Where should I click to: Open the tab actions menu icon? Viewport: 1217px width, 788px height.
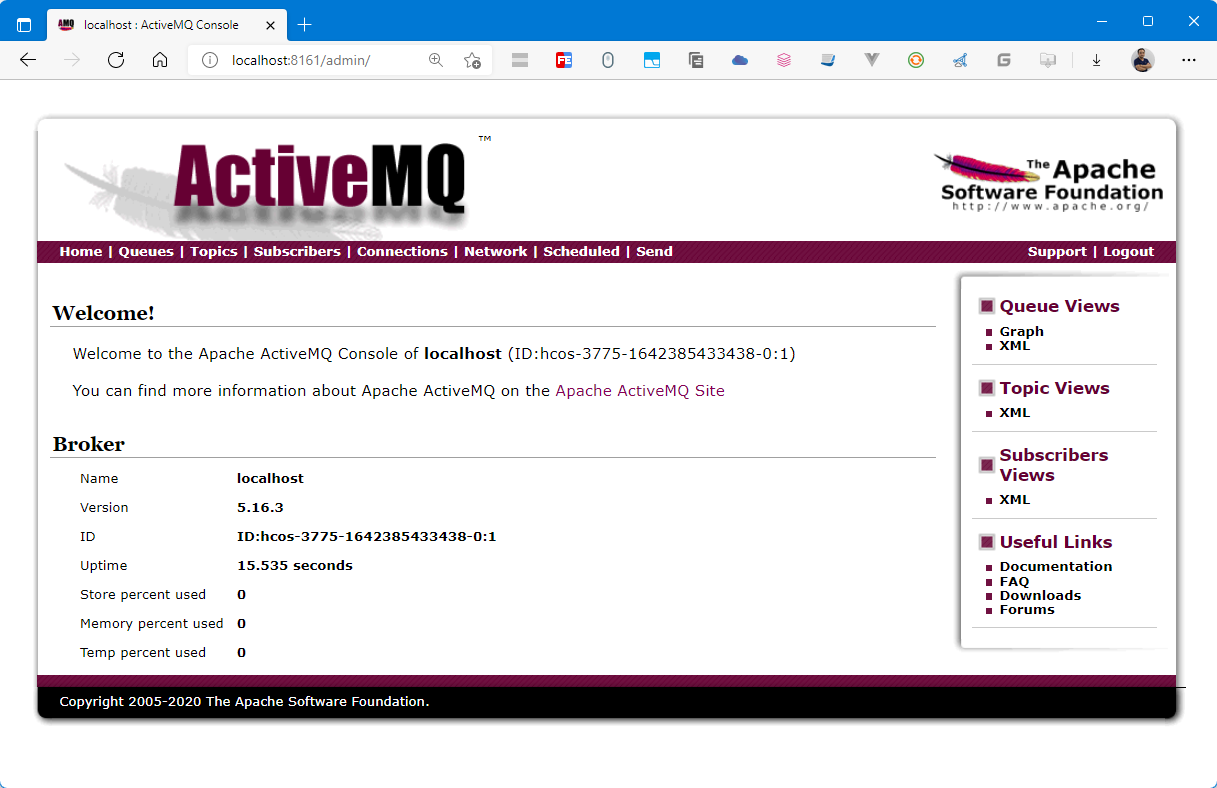[x=24, y=24]
